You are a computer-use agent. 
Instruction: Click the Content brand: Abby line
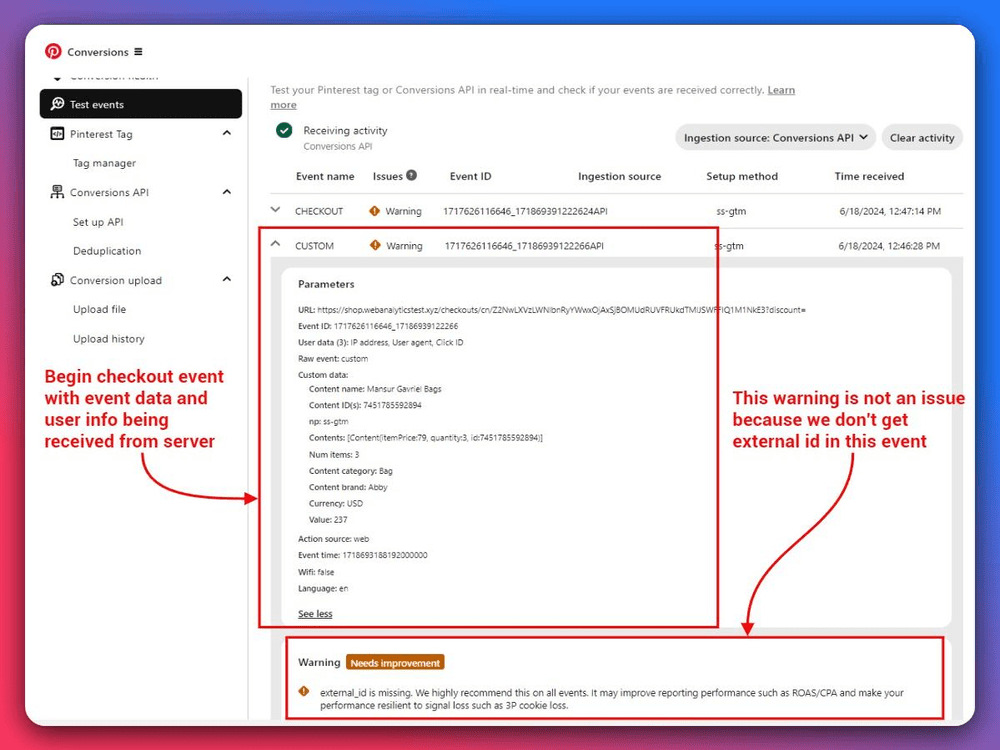[348, 487]
